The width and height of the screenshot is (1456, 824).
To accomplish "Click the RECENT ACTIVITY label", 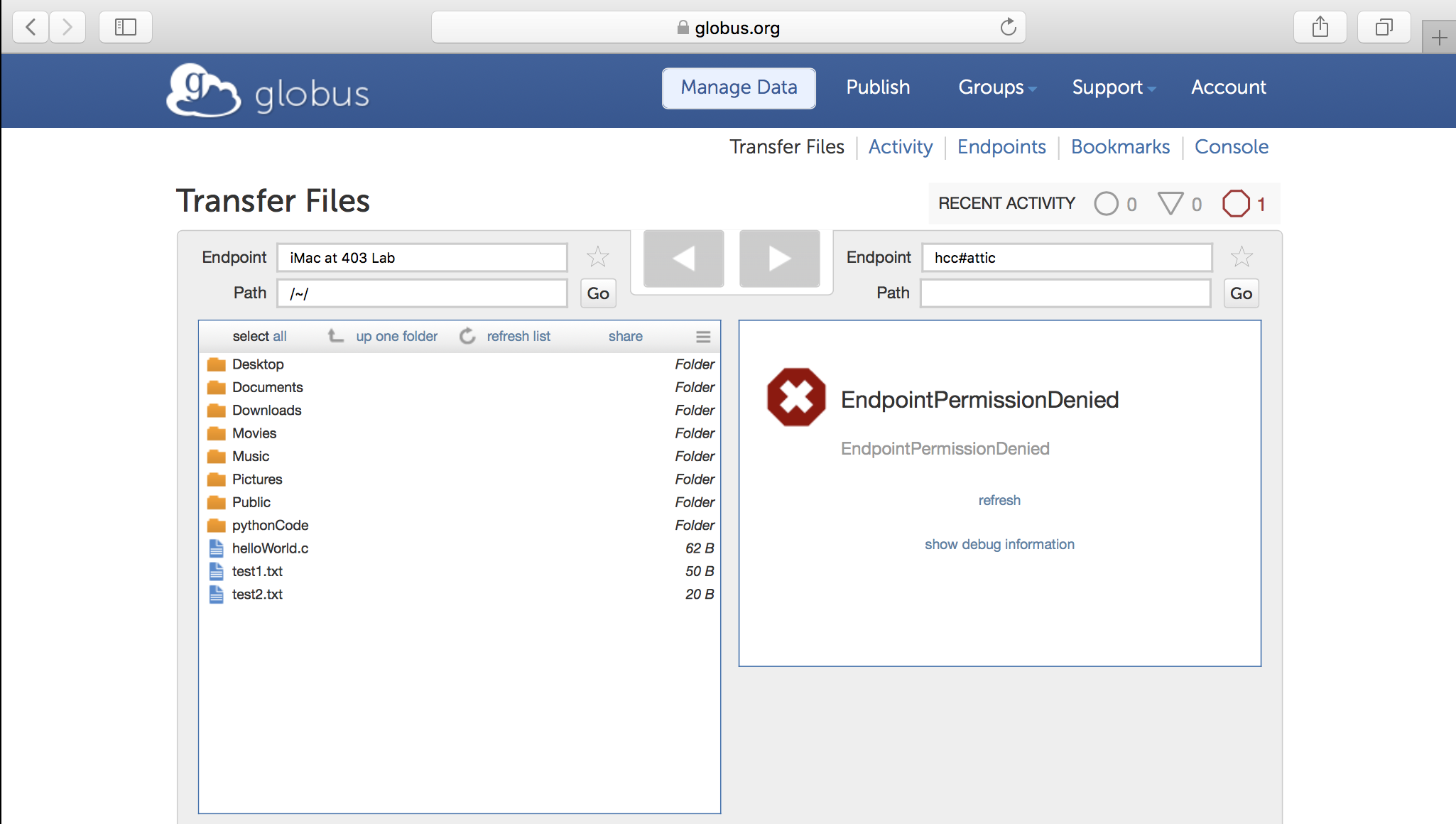I will click(x=1006, y=203).
